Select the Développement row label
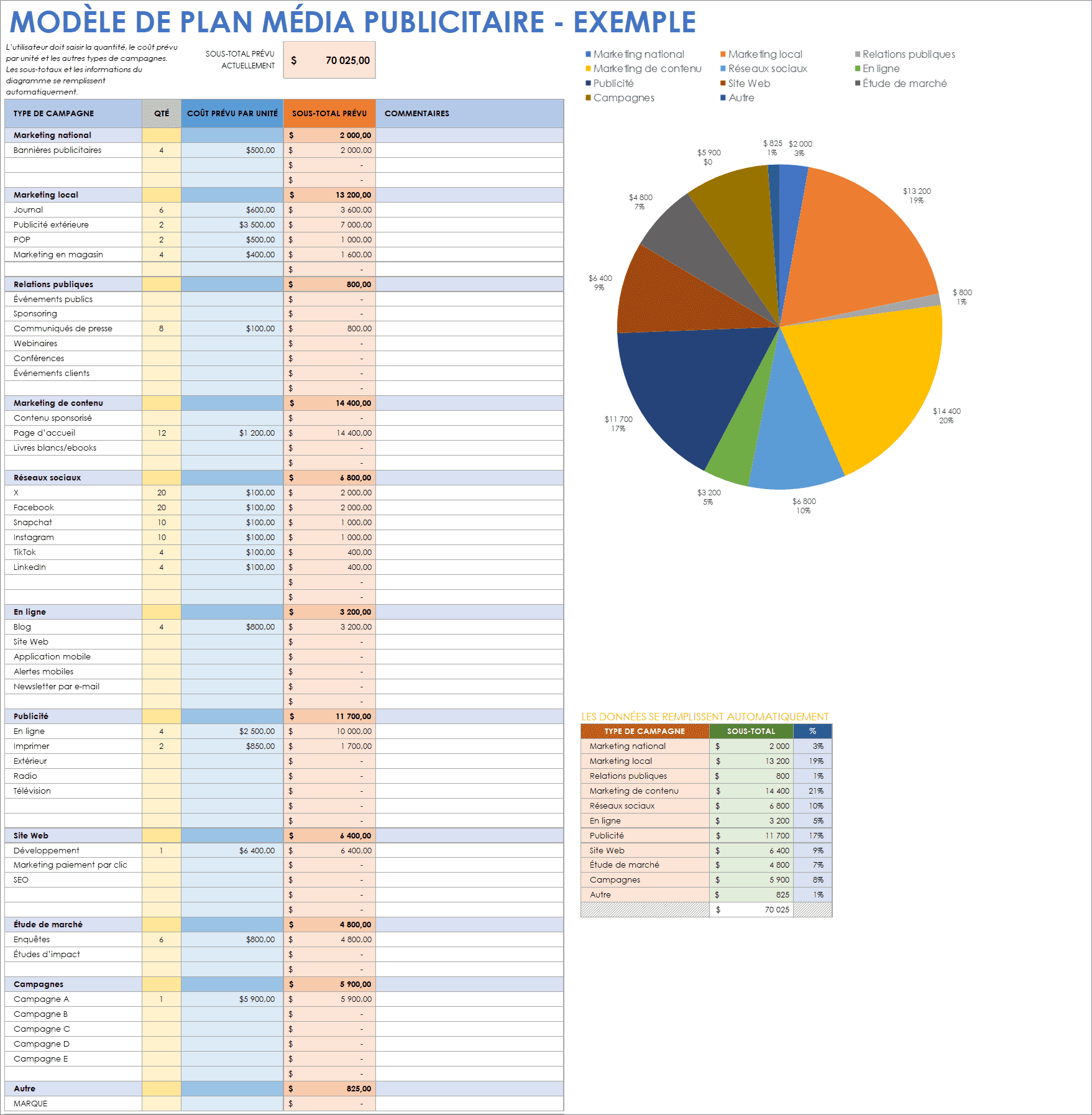 coord(73,851)
